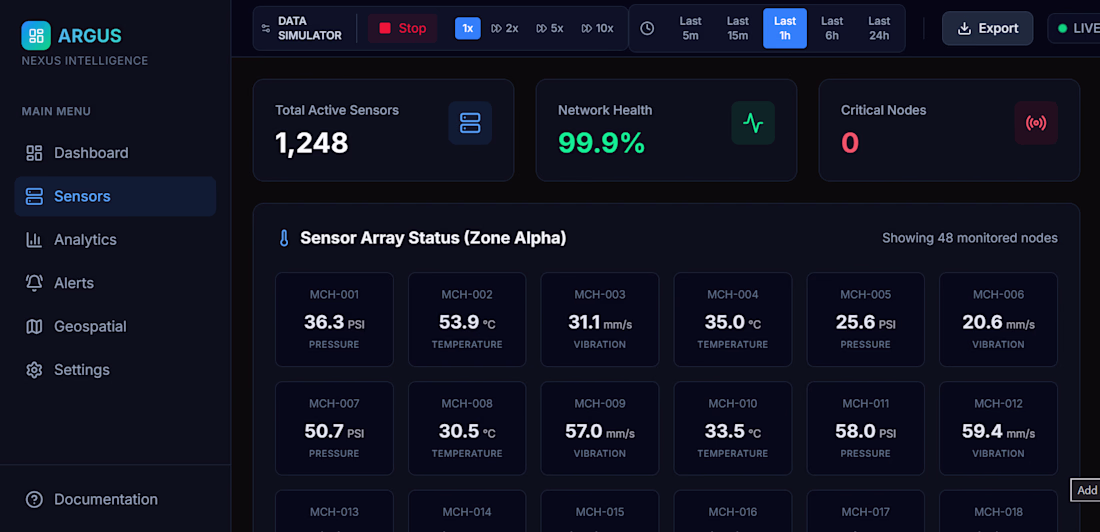Screen dimensions: 1100x532
Task: Click the Critical Nodes broadcast icon
Action: (1036, 123)
